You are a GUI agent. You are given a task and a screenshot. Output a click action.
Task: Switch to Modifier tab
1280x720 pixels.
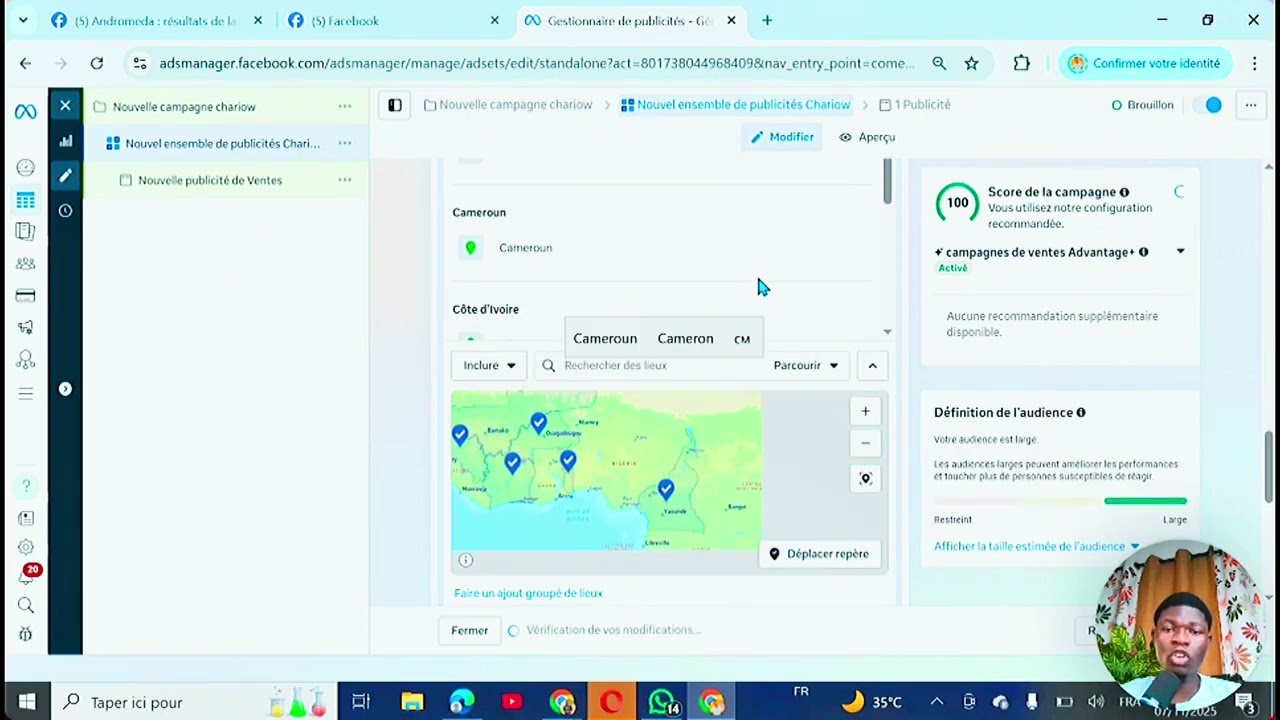point(782,137)
